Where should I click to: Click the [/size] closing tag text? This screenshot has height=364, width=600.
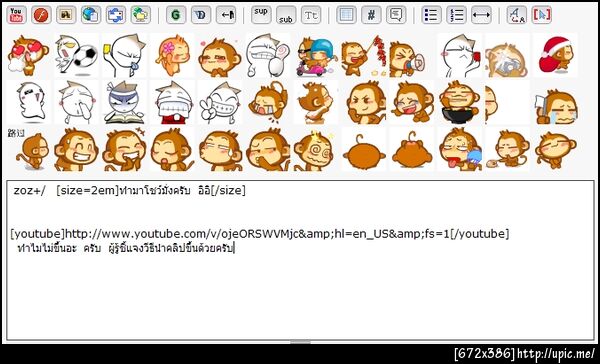[x=228, y=190]
